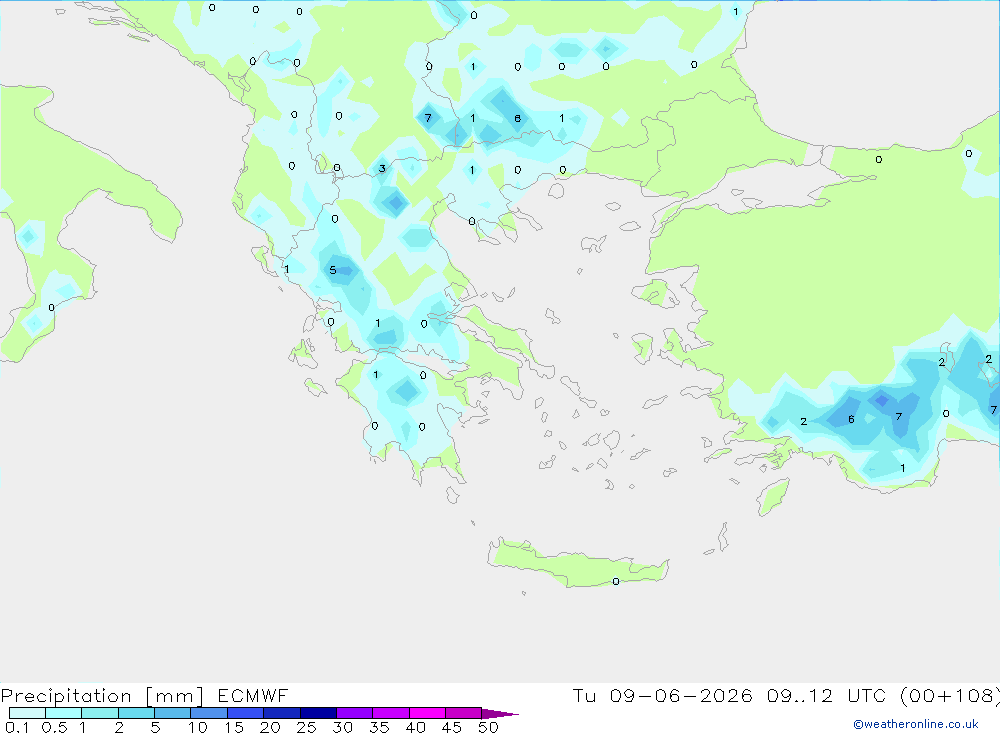Click the weatheronline.co.uk link
This screenshot has height=733, width=1000.
[x=916, y=724]
